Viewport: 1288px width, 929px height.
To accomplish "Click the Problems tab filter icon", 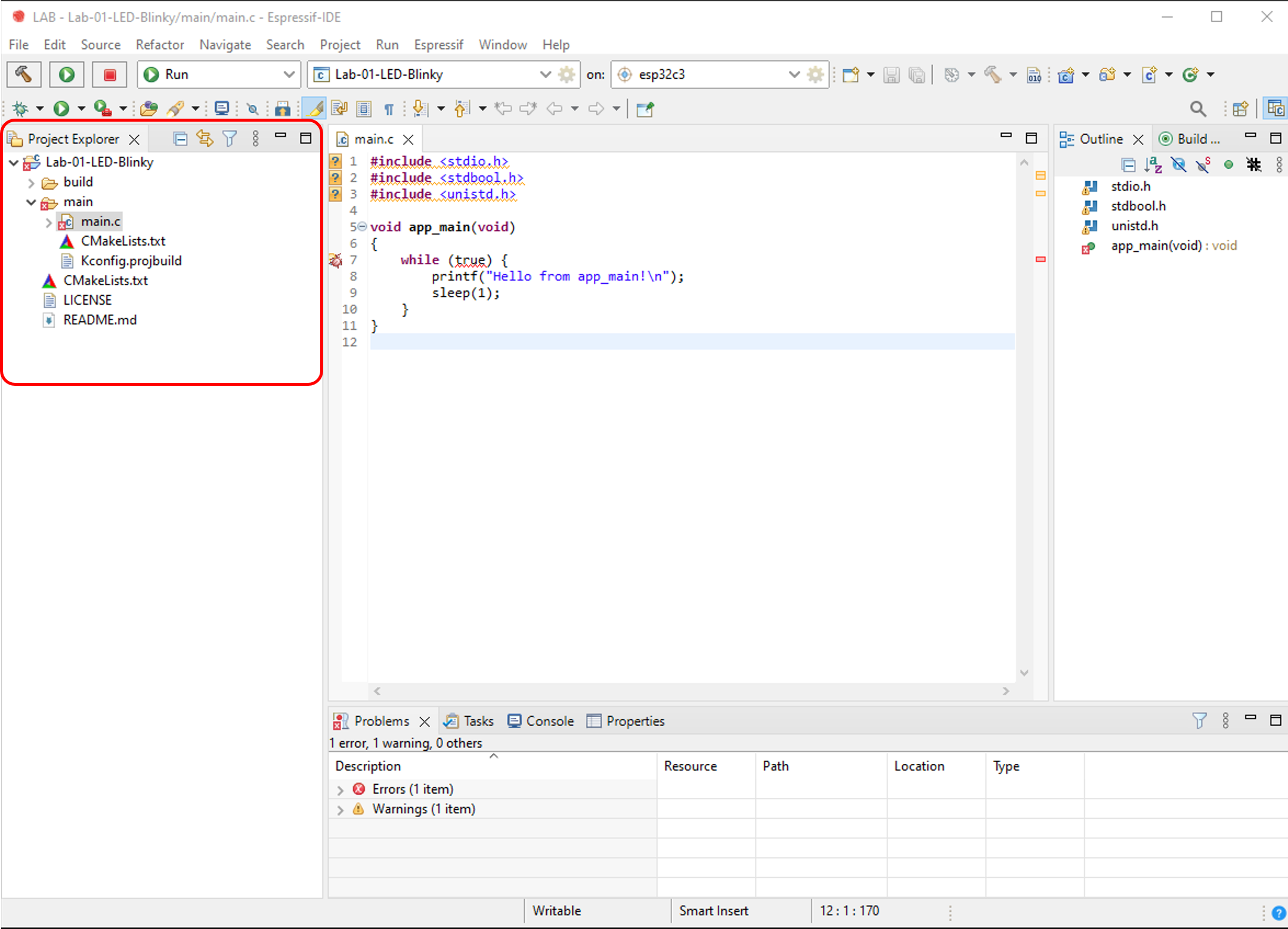I will click(1199, 720).
